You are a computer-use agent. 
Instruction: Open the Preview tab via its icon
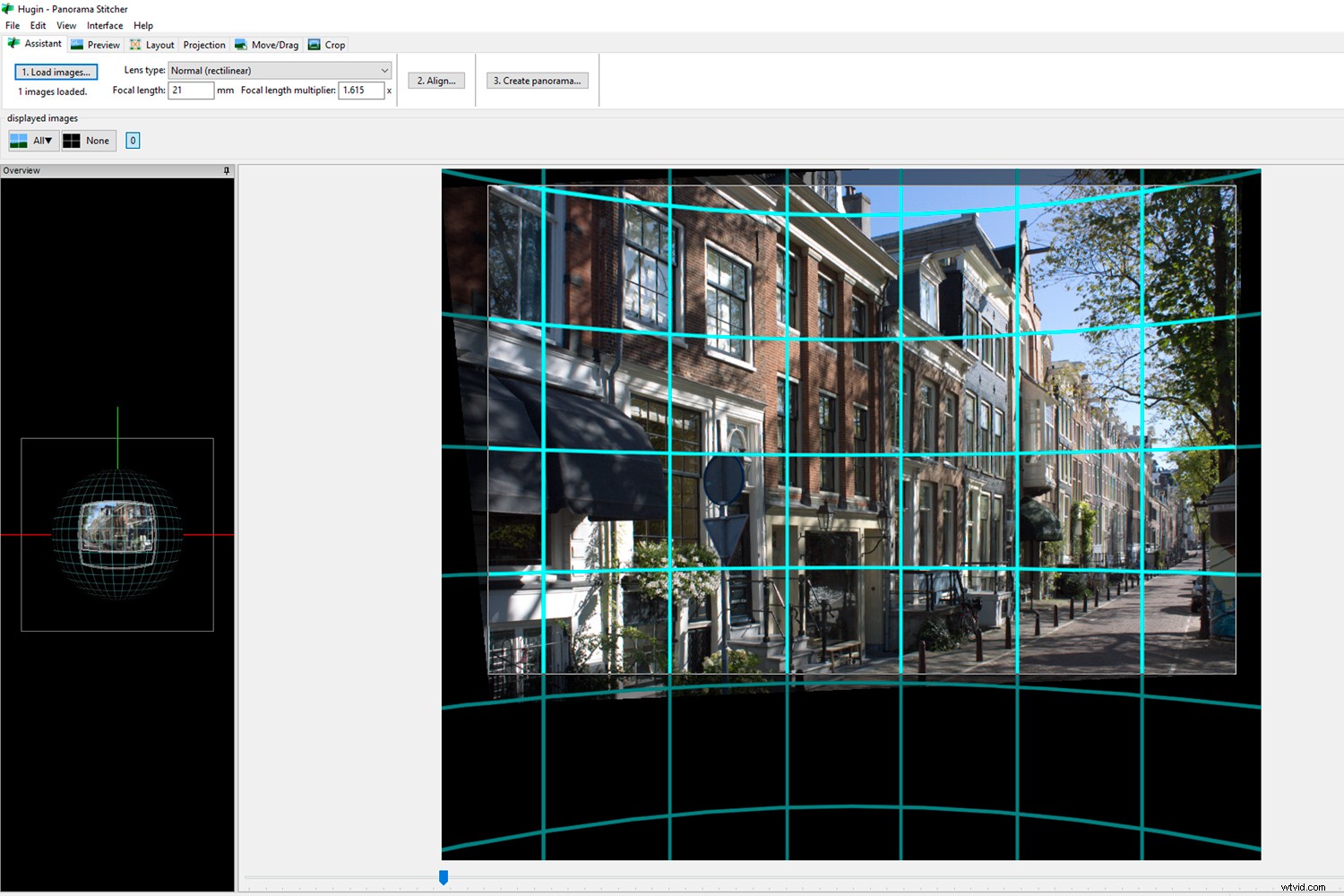(75, 44)
